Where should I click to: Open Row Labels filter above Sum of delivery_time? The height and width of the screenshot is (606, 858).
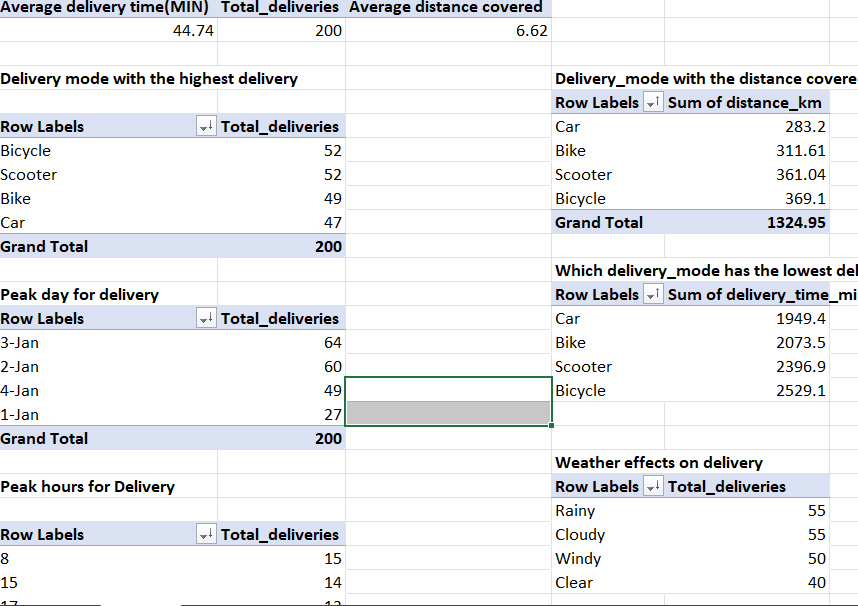pos(653,295)
